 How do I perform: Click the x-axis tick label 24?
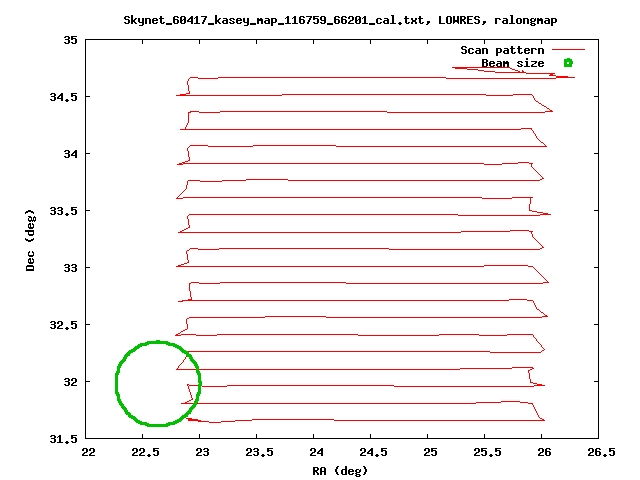[316, 452]
